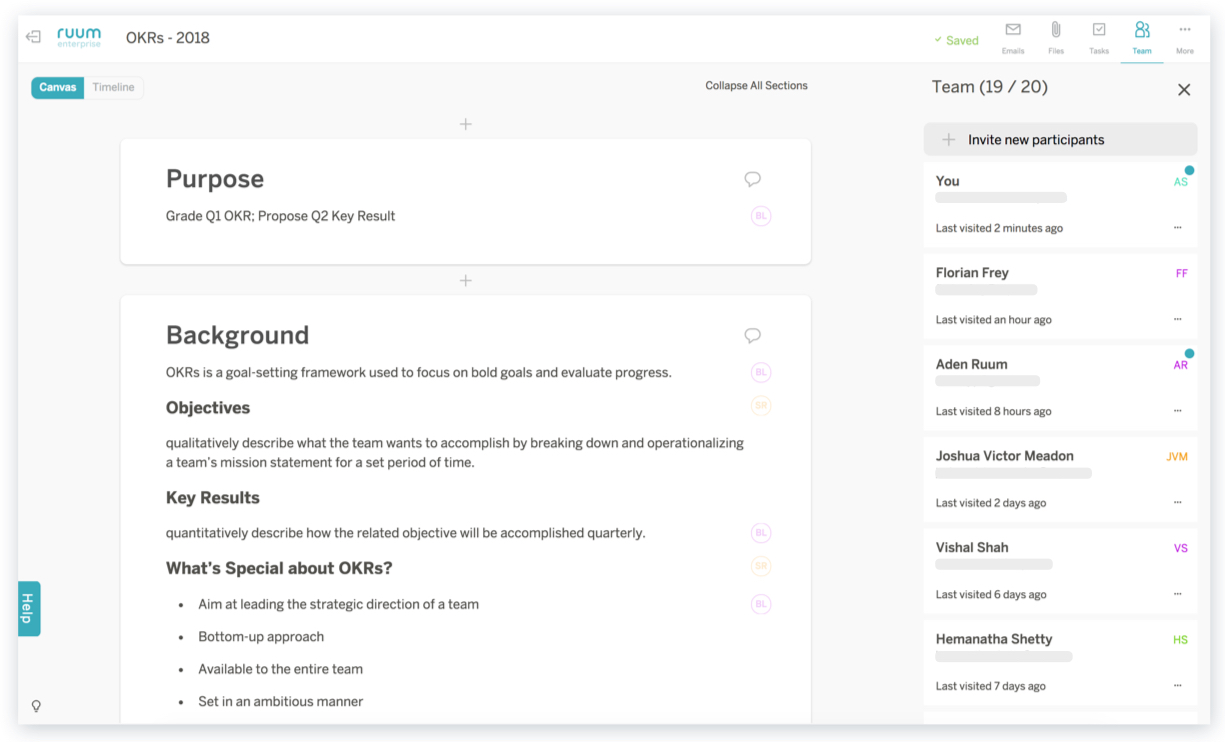Close the Team panel

pos(1184,90)
